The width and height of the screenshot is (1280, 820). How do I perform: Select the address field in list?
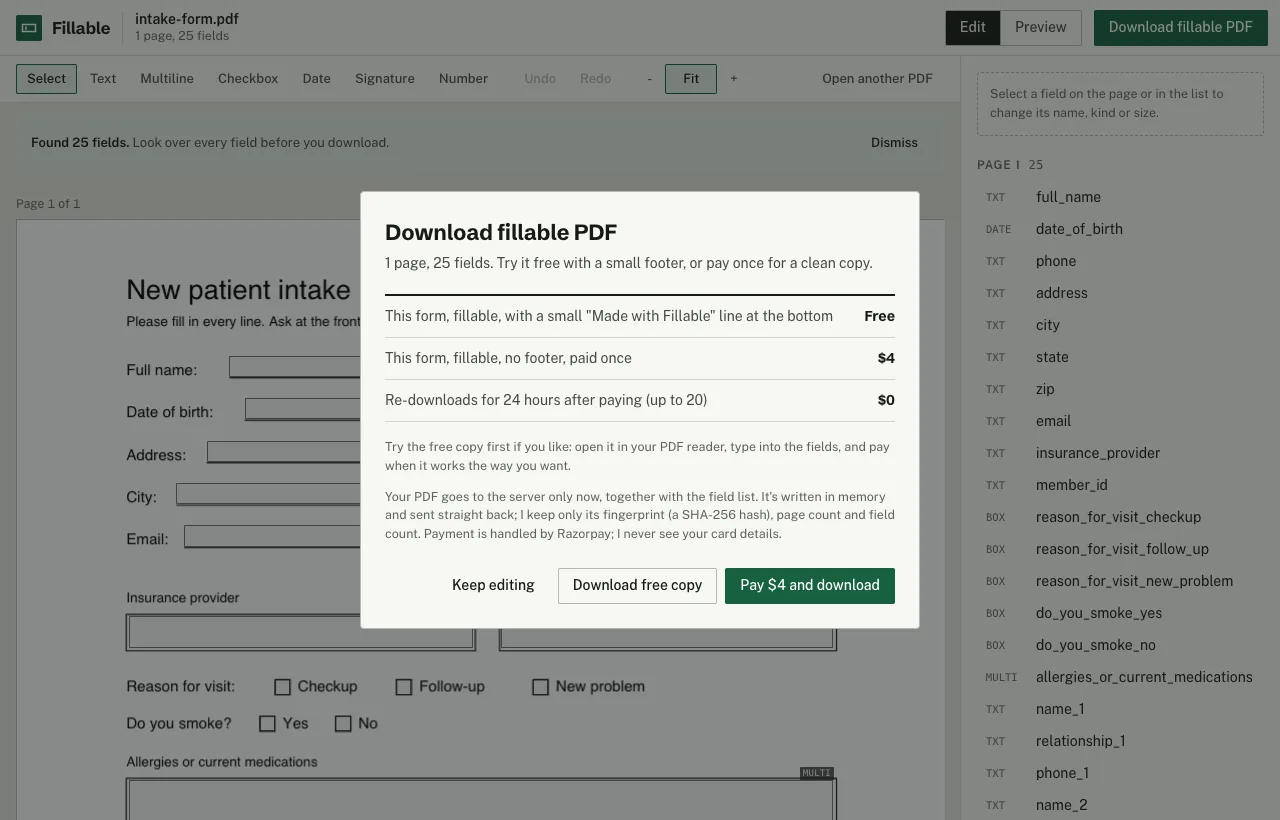[x=1120, y=293]
